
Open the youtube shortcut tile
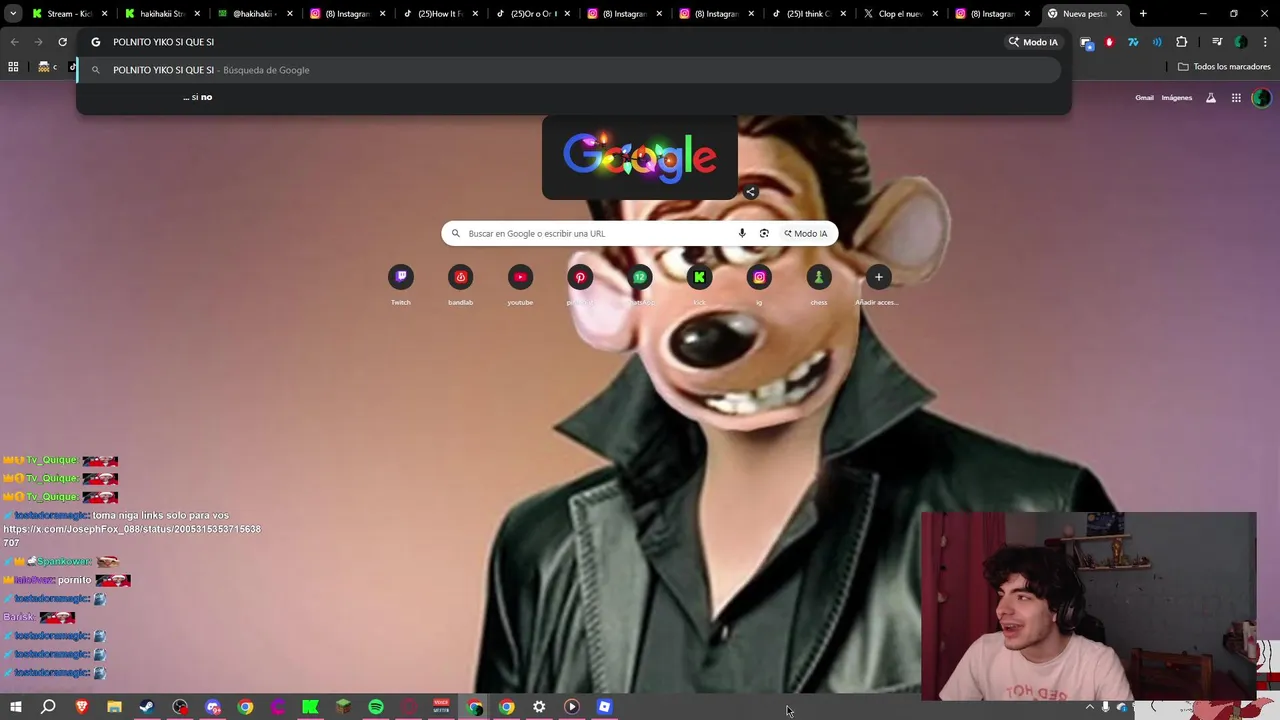click(520, 278)
